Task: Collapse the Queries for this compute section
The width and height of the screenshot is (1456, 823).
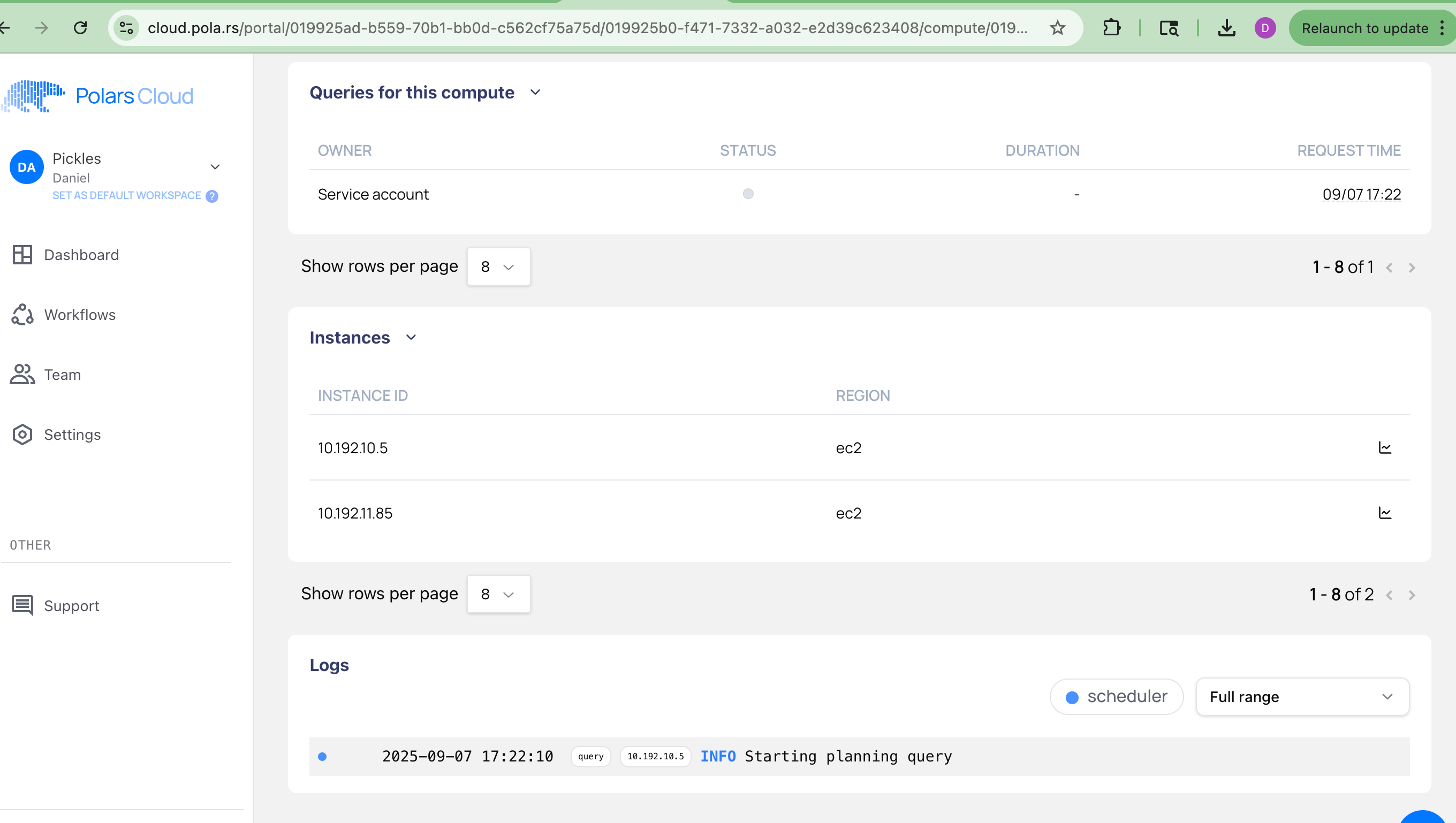Action: (535, 92)
